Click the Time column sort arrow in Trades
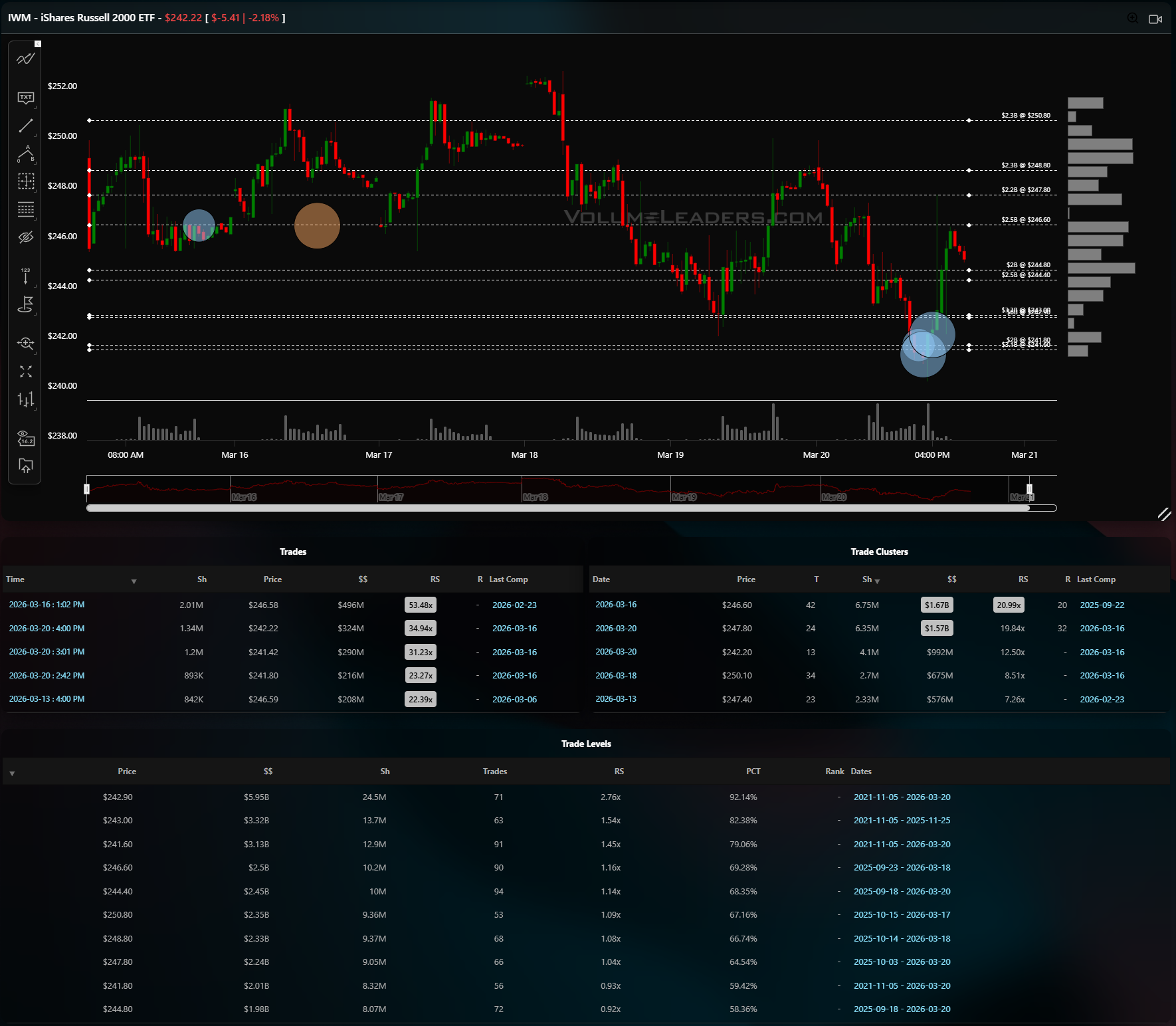The image size is (1176, 1026). point(134,581)
